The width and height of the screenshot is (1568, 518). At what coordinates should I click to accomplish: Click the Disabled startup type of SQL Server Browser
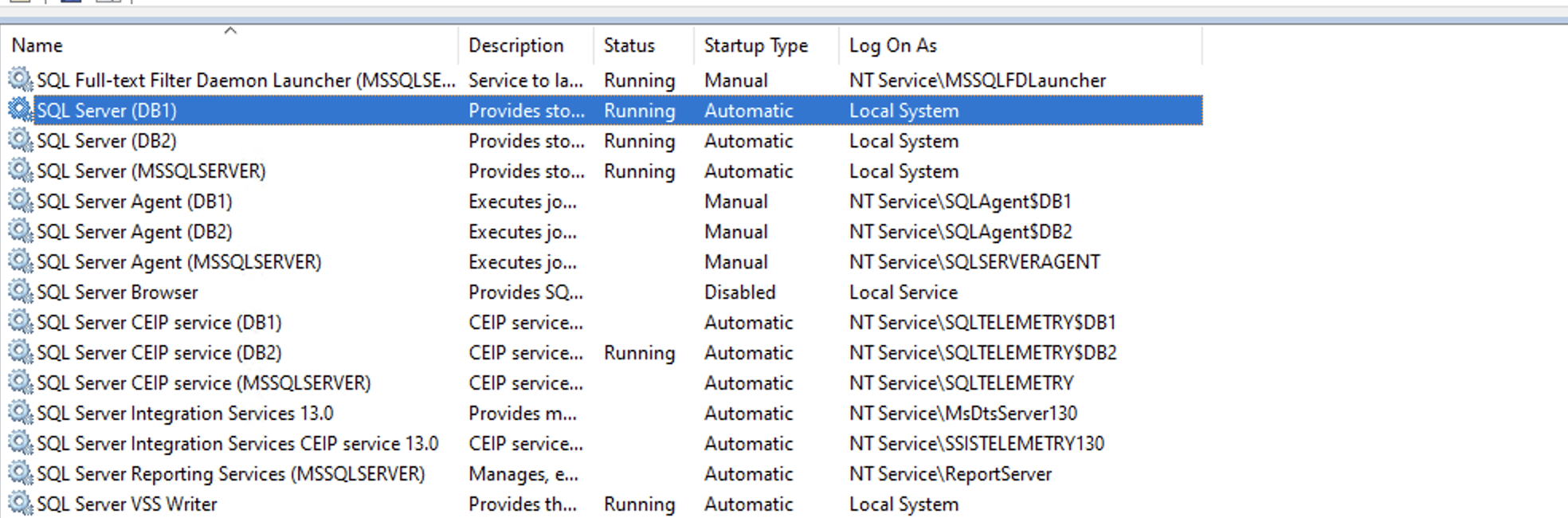click(x=739, y=292)
